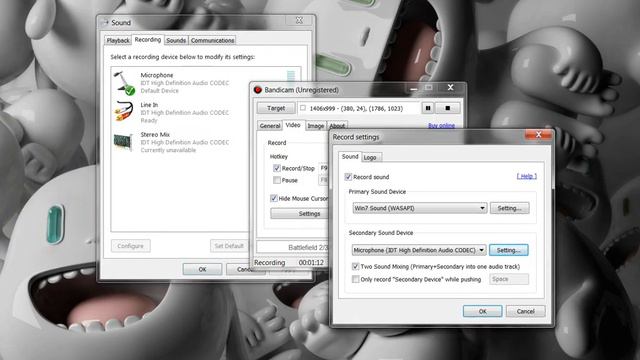Open the Secondary Sound Device dropdown
This screenshot has height=360, width=640.
pyautogui.click(x=419, y=250)
